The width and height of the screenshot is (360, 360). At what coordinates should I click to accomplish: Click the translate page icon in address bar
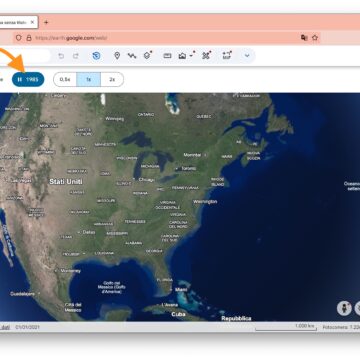tap(304, 38)
